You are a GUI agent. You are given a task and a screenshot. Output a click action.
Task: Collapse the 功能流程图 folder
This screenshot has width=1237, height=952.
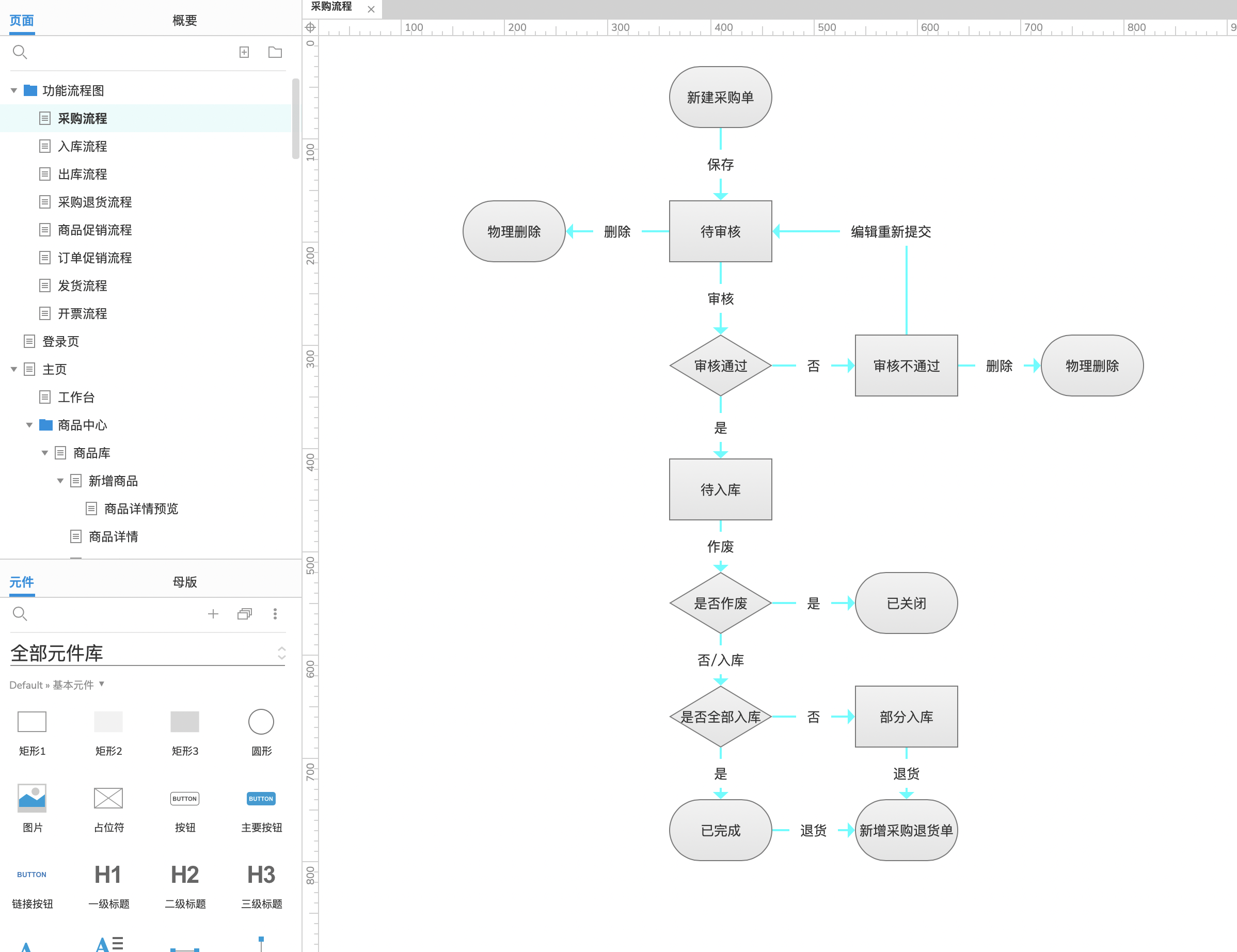(x=14, y=91)
